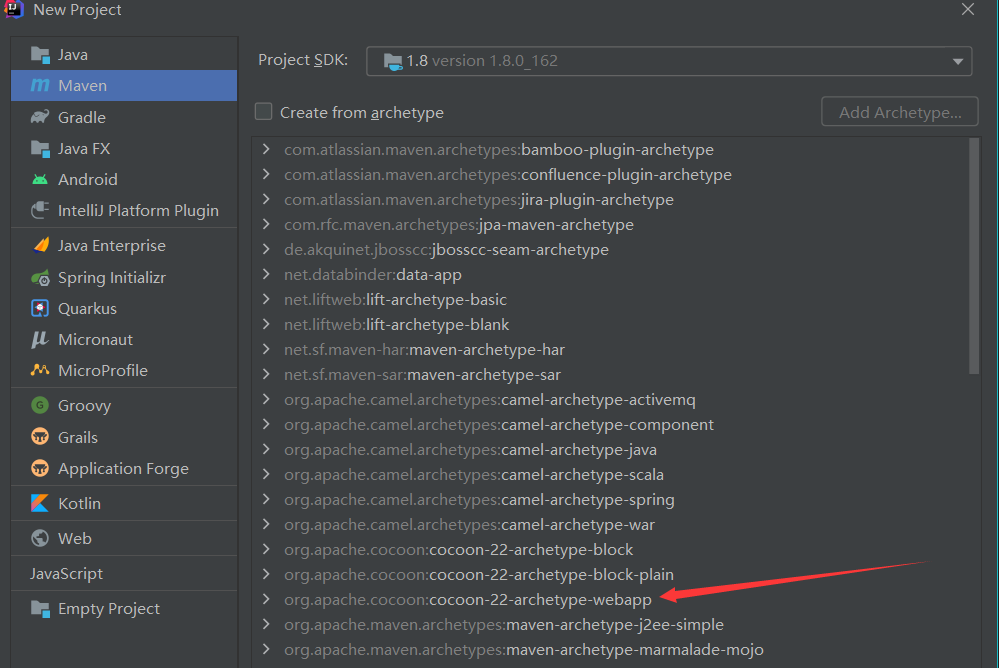Image resolution: width=999 pixels, height=668 pixels.
Task: Click the archetype list vertical scrollbar
Action: coord(974,256)
